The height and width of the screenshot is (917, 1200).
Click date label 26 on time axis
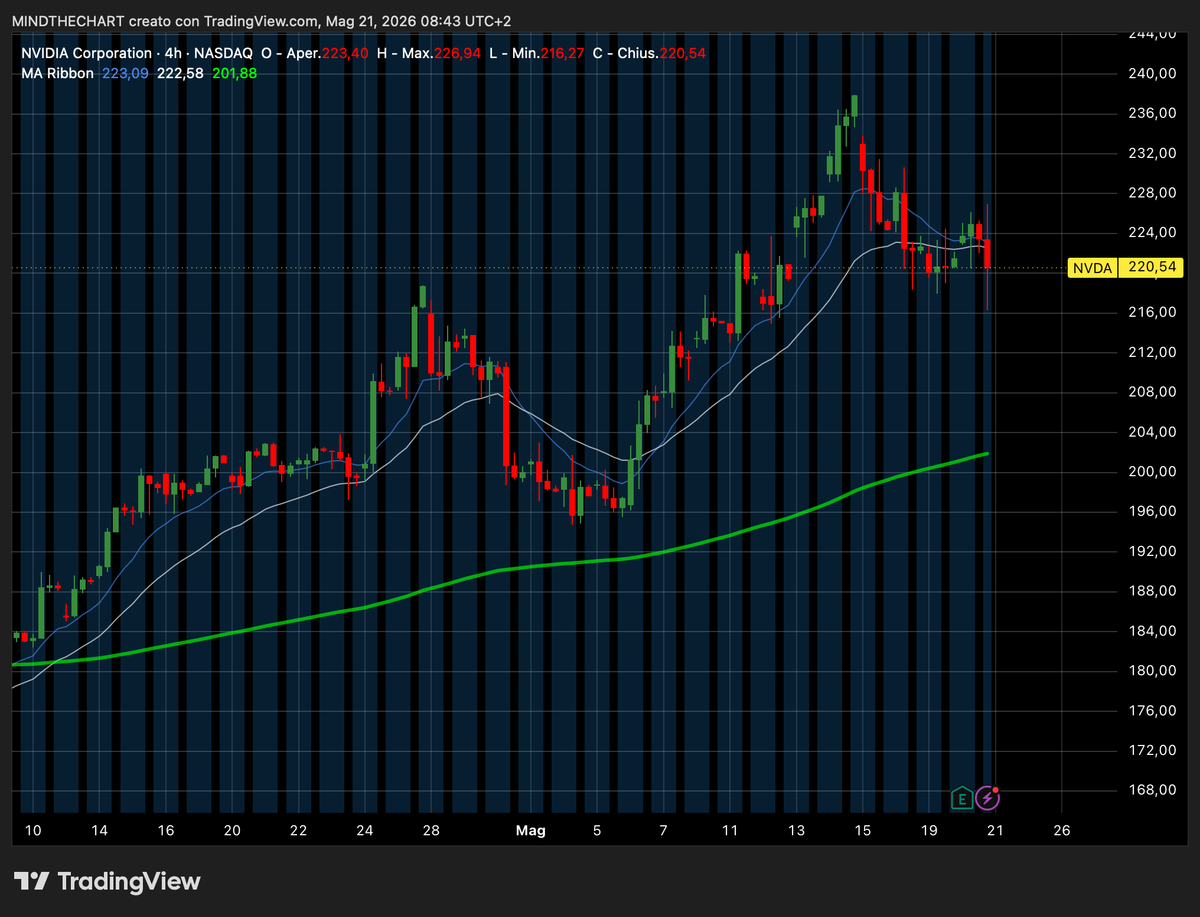[1062, 831]
